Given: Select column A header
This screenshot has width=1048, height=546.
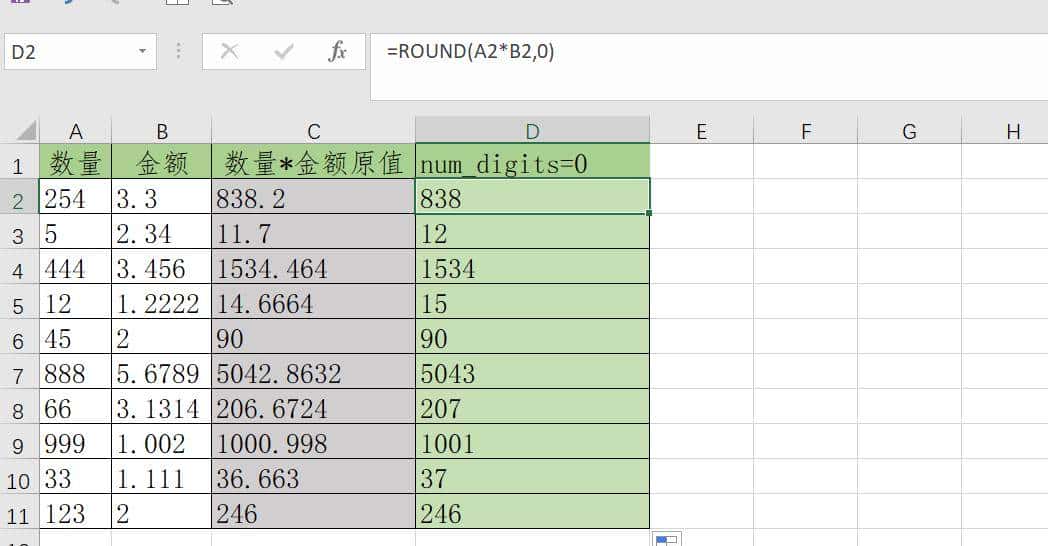Looking at the screenshot, I should [76, 130].
